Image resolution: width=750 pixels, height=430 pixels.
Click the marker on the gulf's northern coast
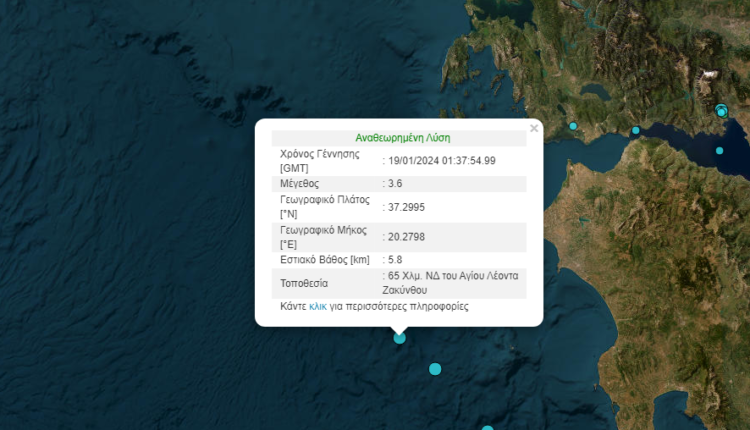point(635,131)
